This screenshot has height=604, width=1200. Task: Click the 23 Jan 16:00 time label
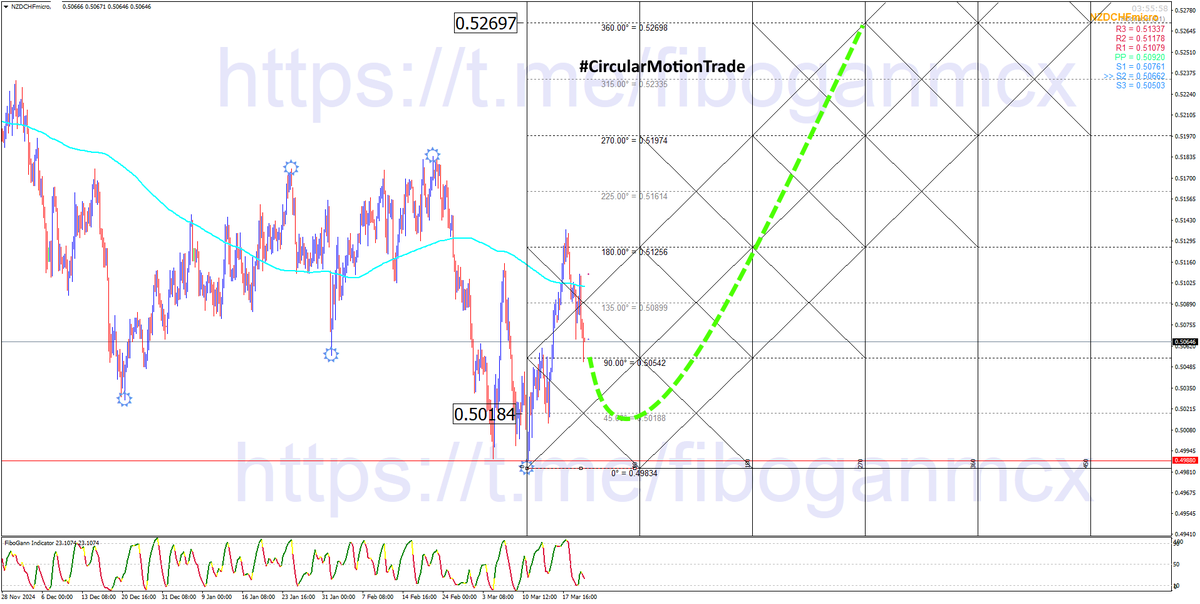click(x=300, y=597)
